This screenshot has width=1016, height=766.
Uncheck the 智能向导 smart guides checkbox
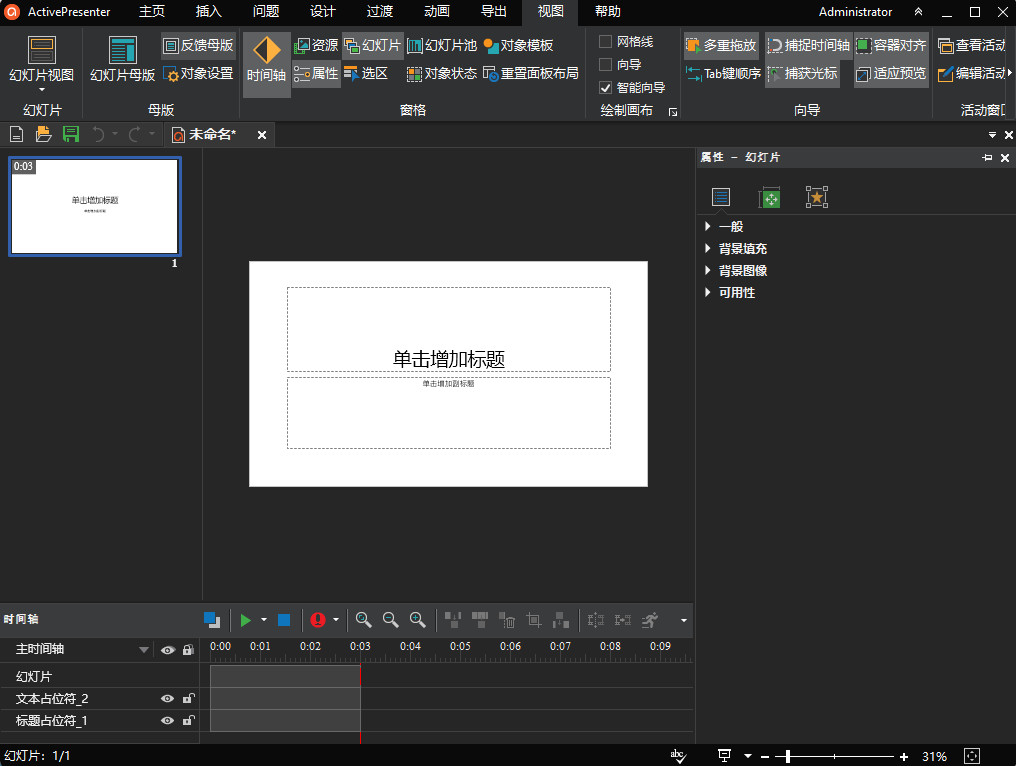605,87
